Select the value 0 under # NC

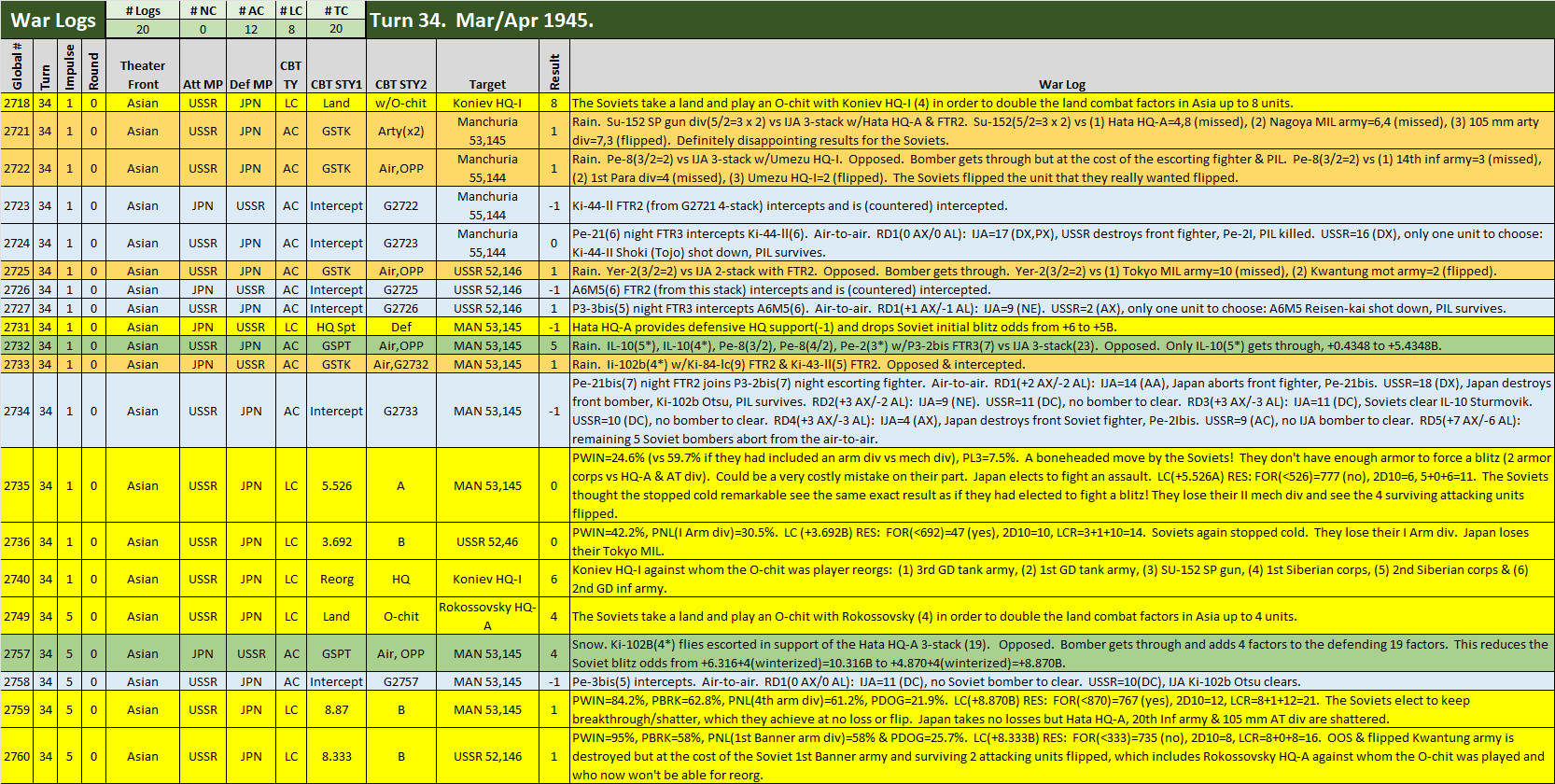point(203,29)
